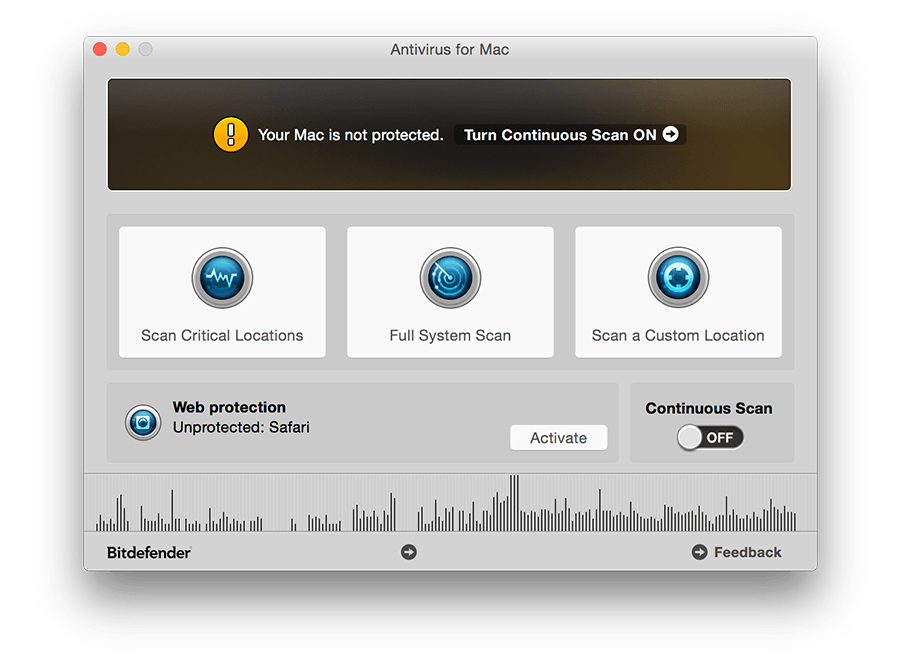Viewport: 900px width, 662px height.
Task: Click the arrow icon after Turn Continuous Scan ON
Action: tap(670, 134)
